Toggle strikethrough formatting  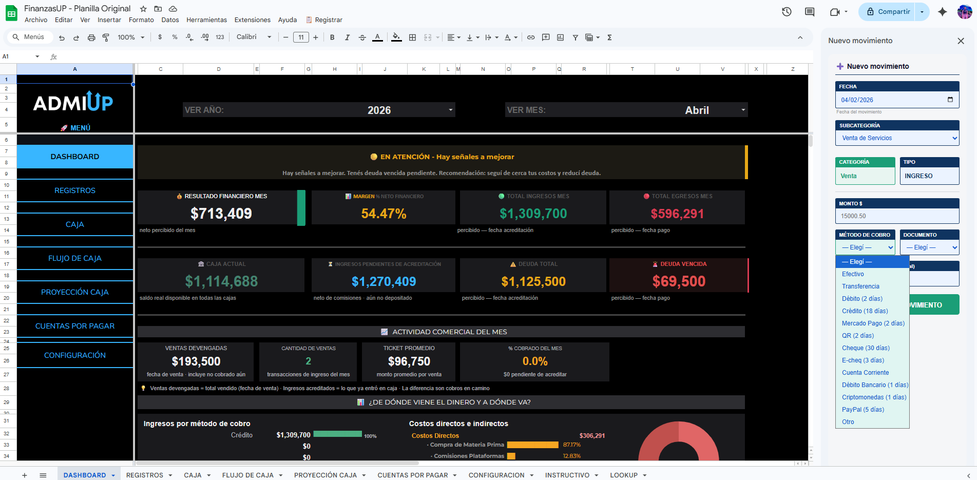361,37
